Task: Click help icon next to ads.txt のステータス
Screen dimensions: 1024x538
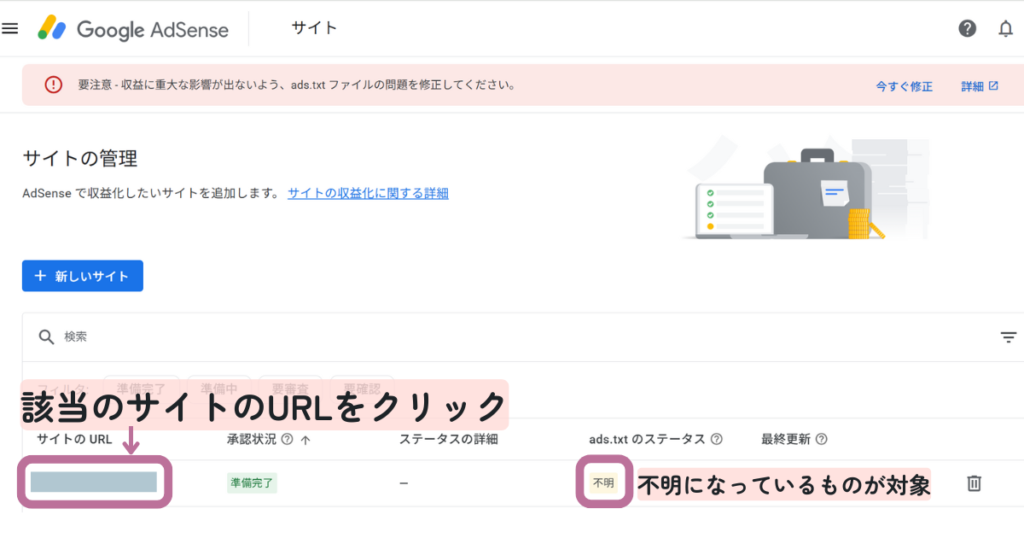Action: 716,439
